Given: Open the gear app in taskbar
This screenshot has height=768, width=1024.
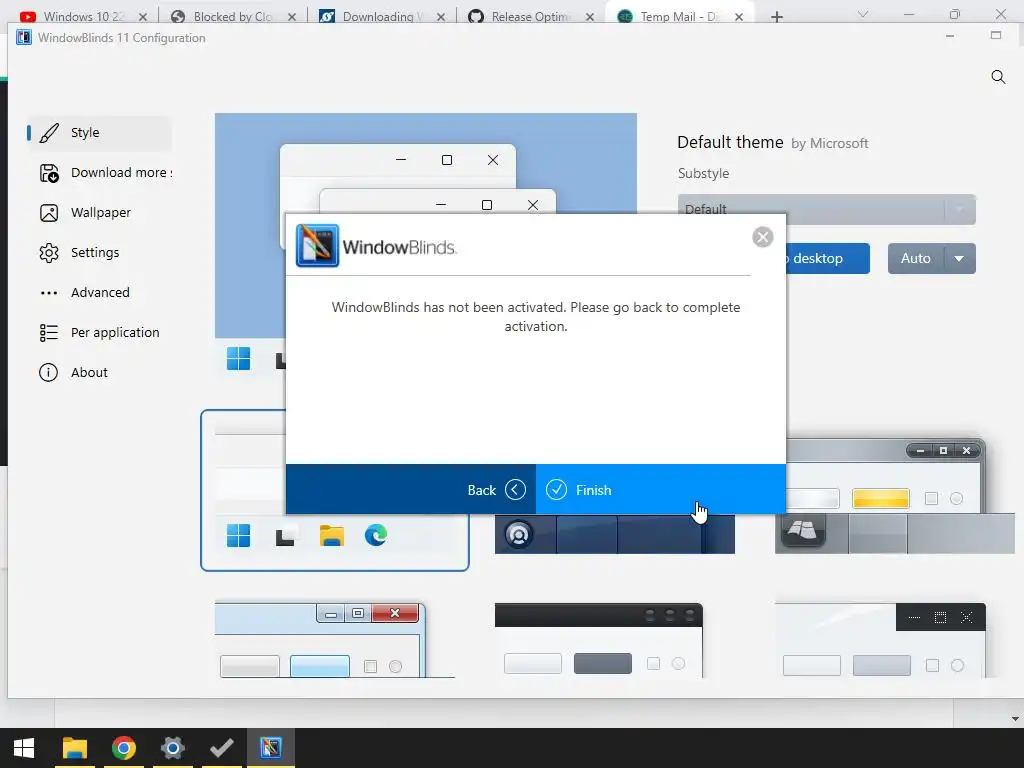Looking at the screenshot, I should click(x=172, y=748).
